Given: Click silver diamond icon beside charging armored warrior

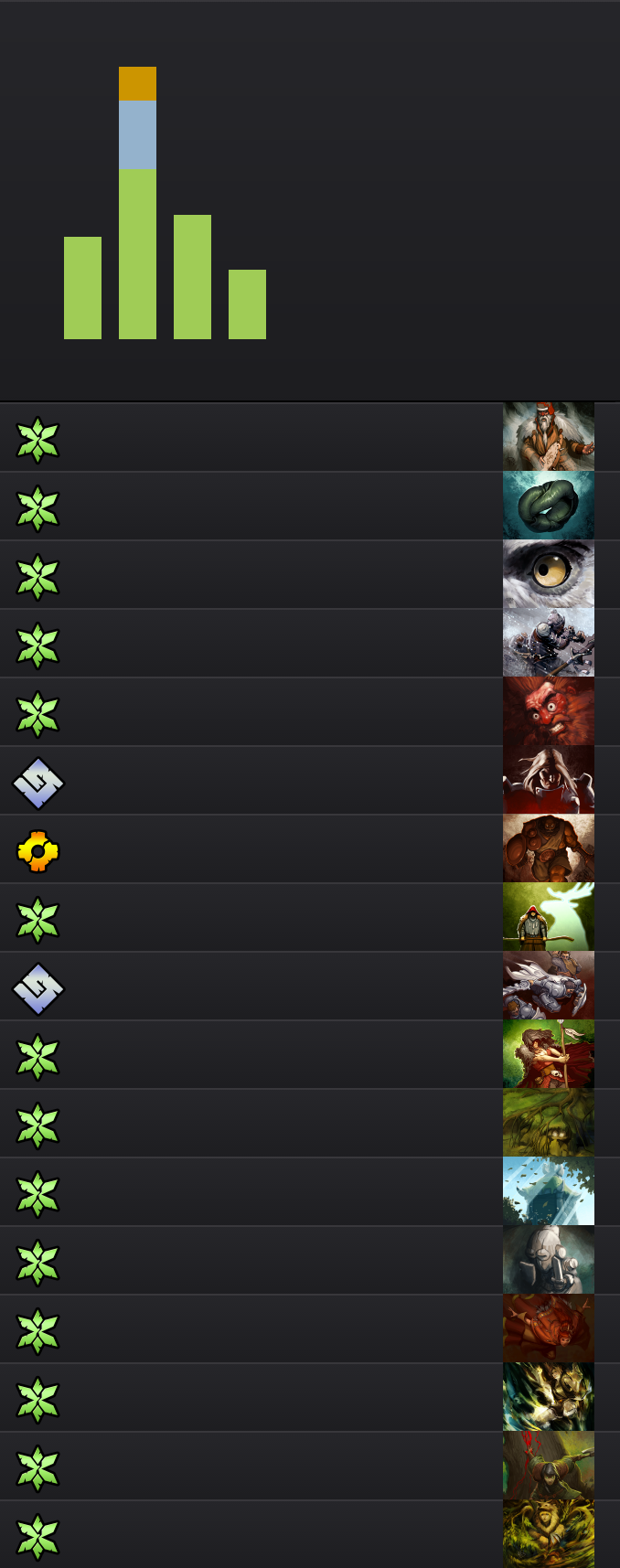Looking at the screenshot, I should [x=37, y=988].
